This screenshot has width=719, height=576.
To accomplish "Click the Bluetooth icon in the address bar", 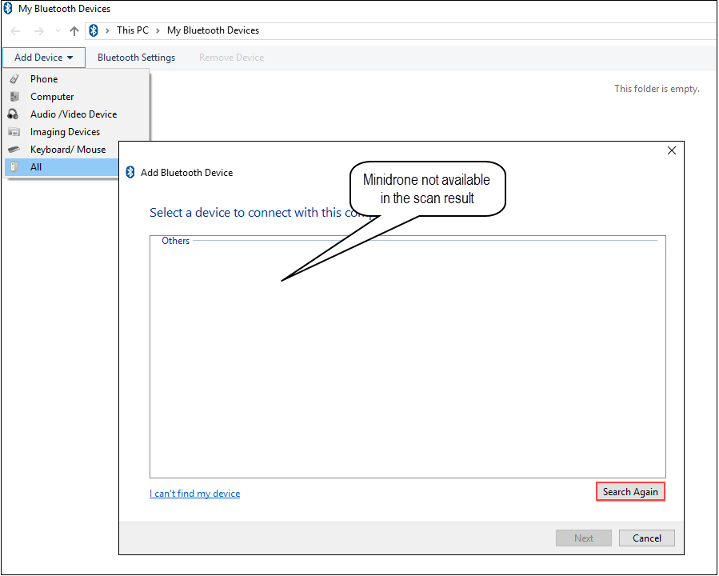I will pyautogui.click(x=94, y=31).
